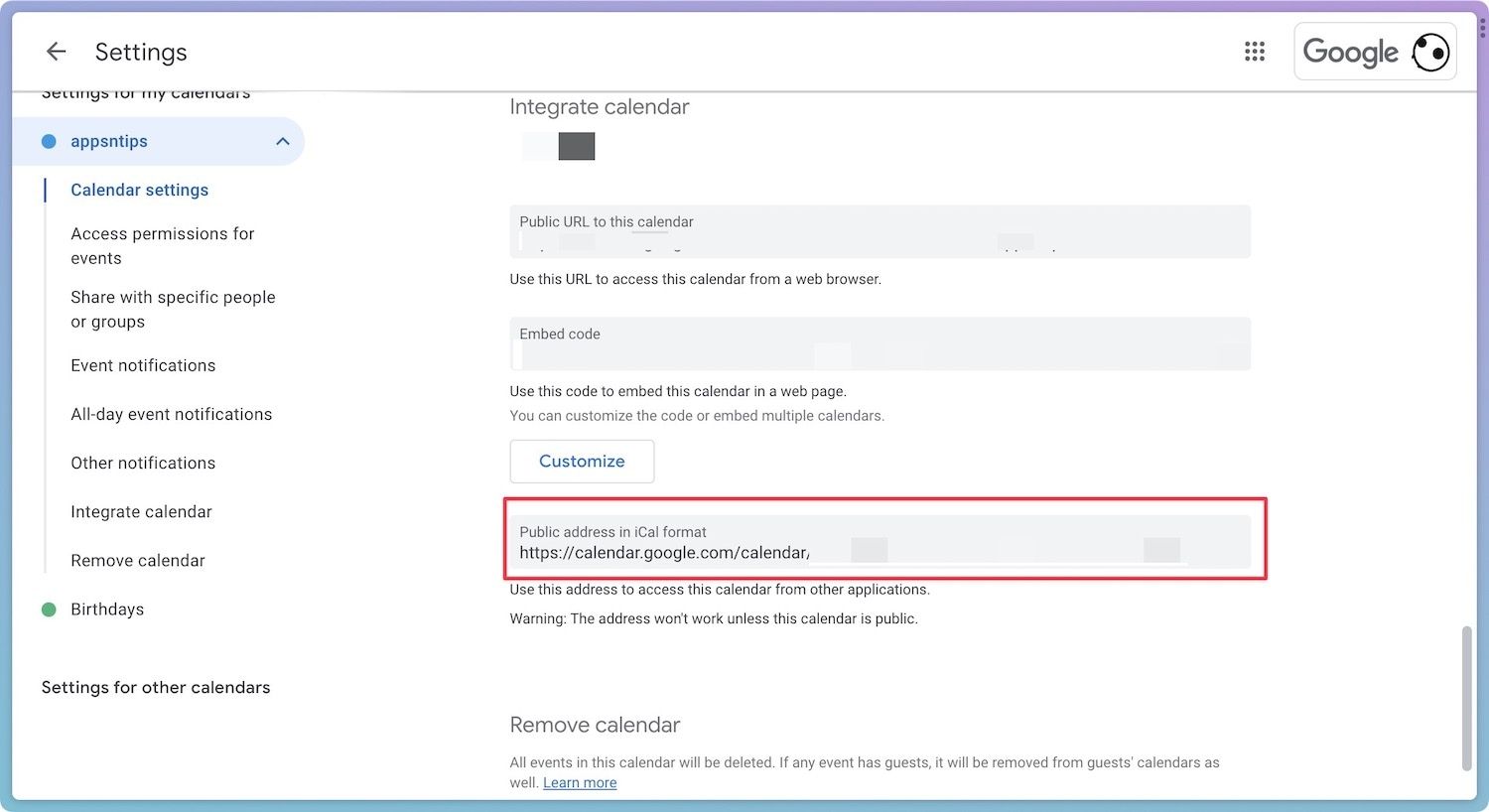Open the Birthdays calendar settings
1489x812 pixels.
[107, 609]
